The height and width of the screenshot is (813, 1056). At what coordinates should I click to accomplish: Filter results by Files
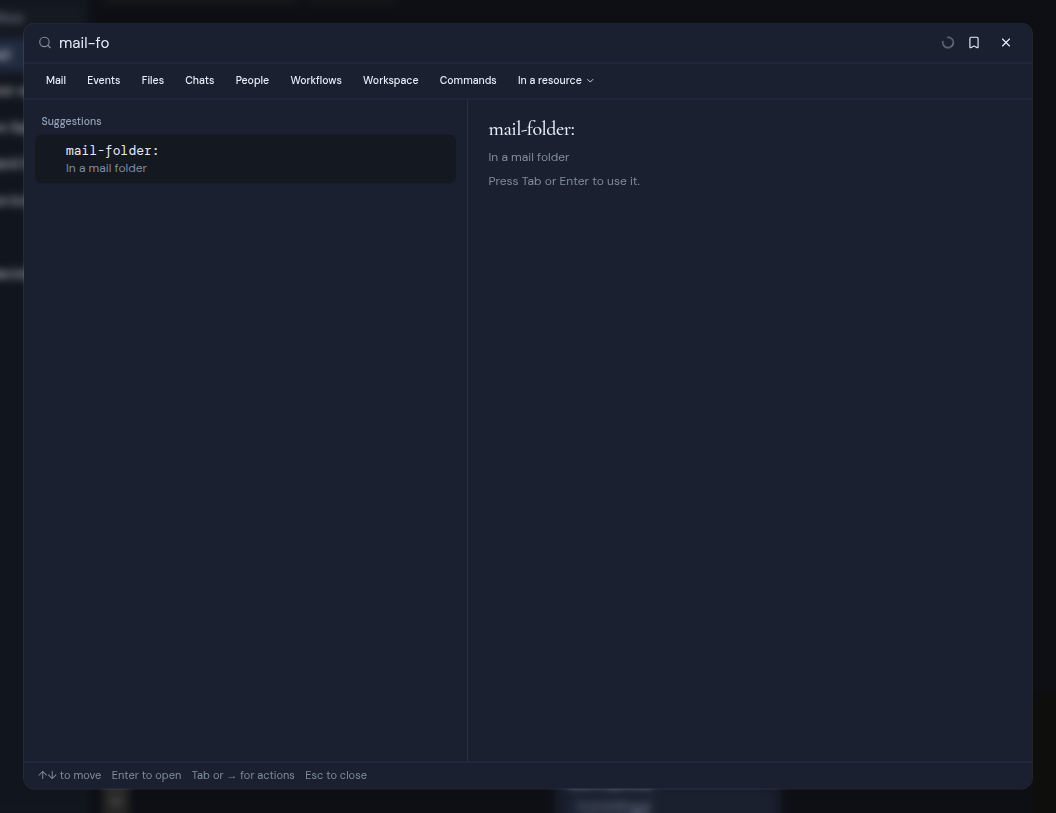tap(153, 80)
